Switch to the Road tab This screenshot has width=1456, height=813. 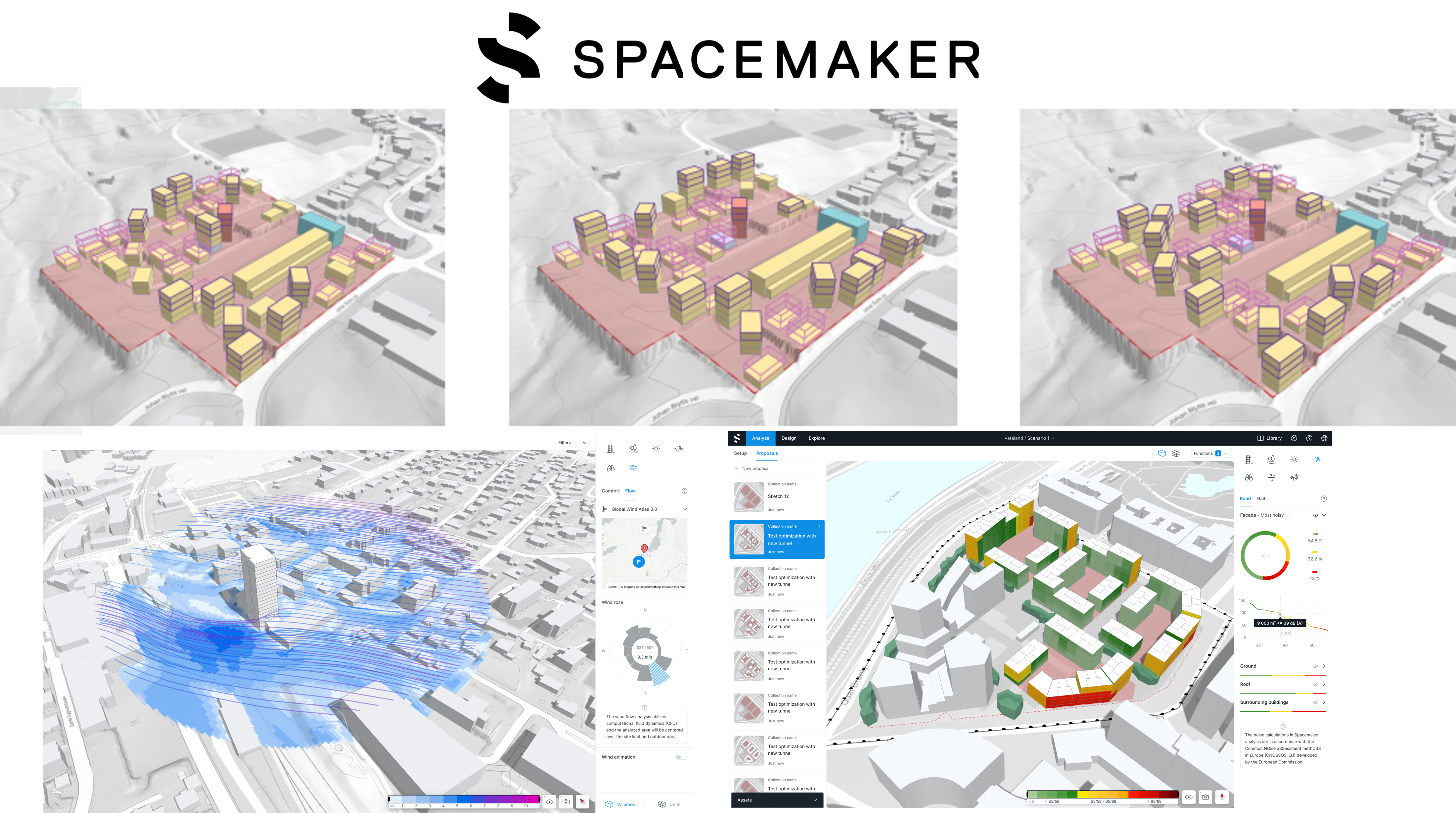[1245, 499]
